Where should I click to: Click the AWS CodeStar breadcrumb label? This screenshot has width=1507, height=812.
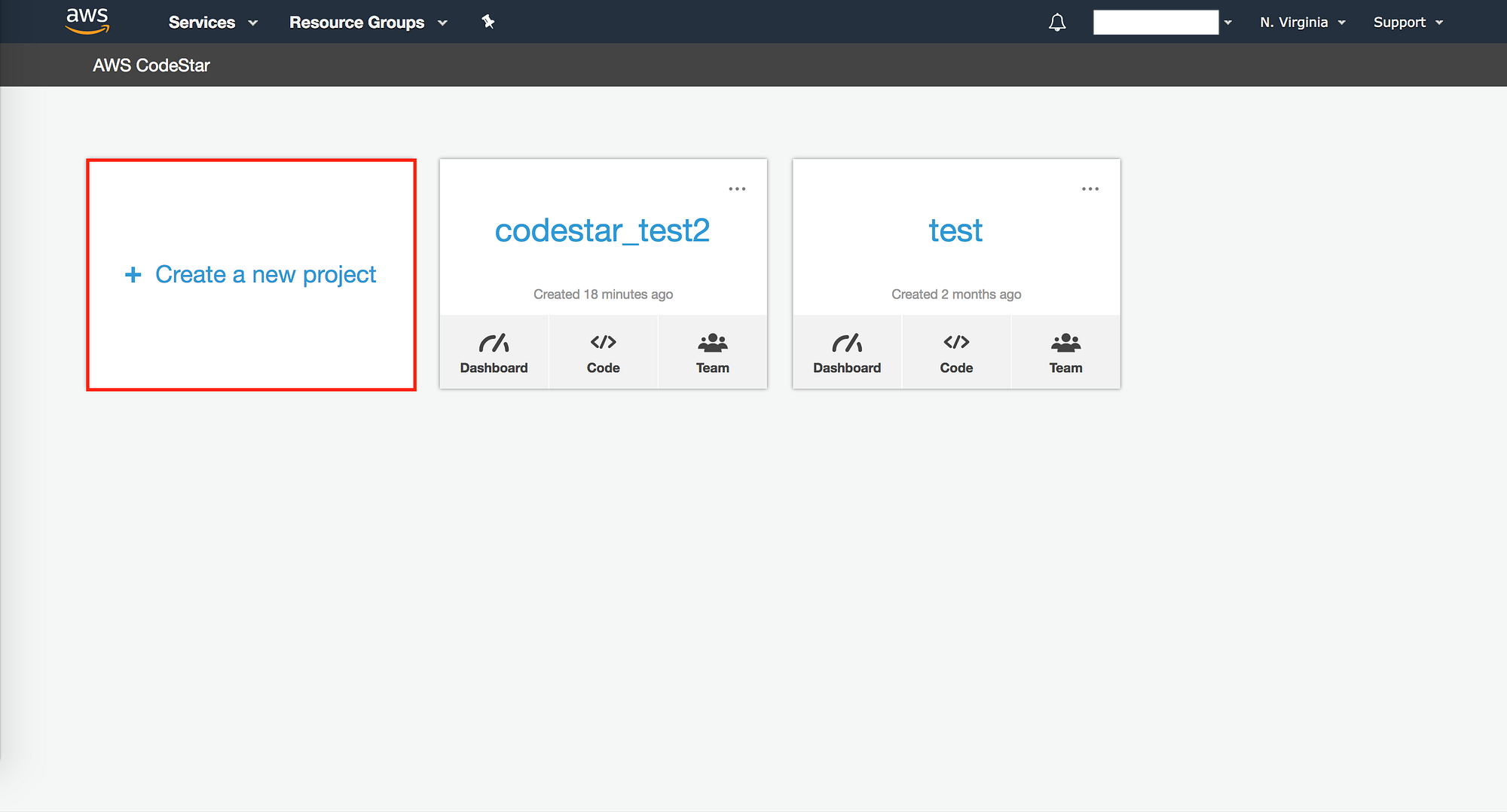[x=151, y=65]
